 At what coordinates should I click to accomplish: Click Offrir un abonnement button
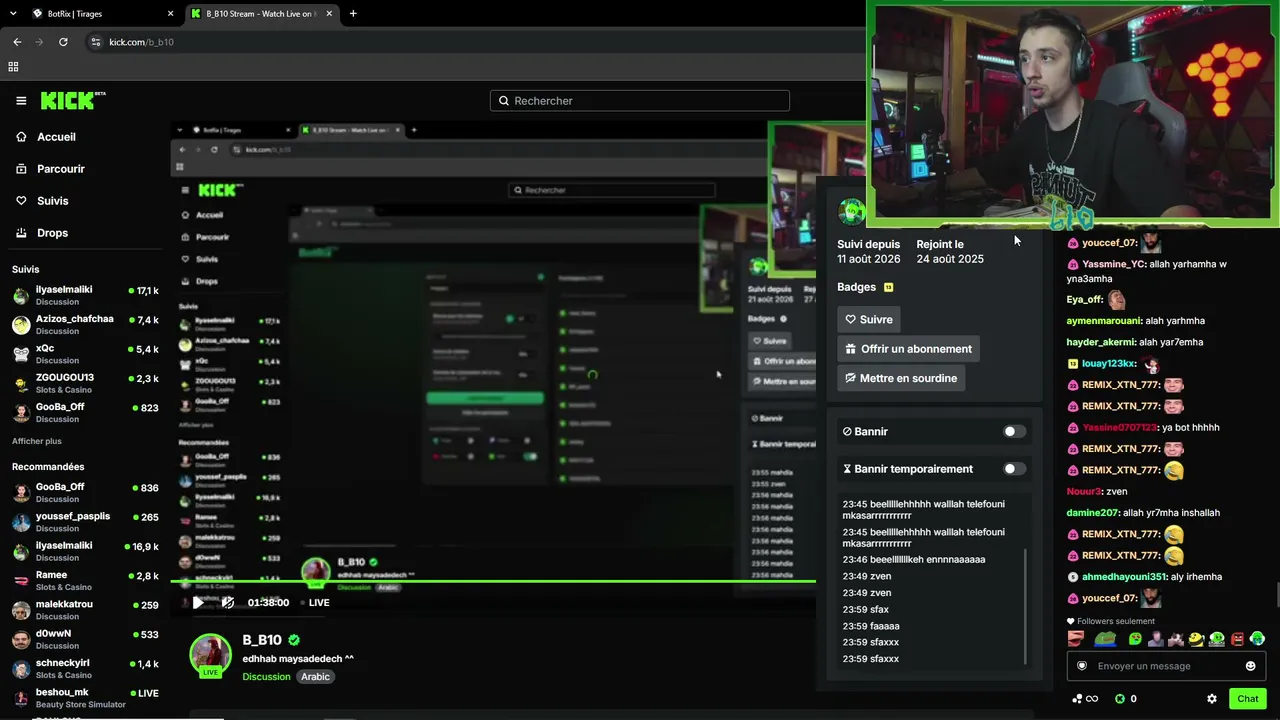[908, 349]
